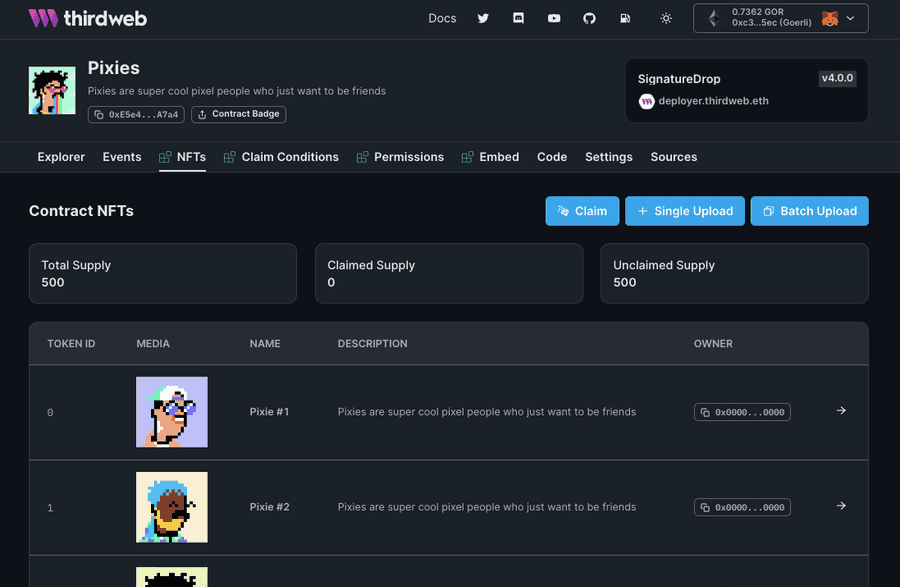Open the Code tab

tap(552, 157)
